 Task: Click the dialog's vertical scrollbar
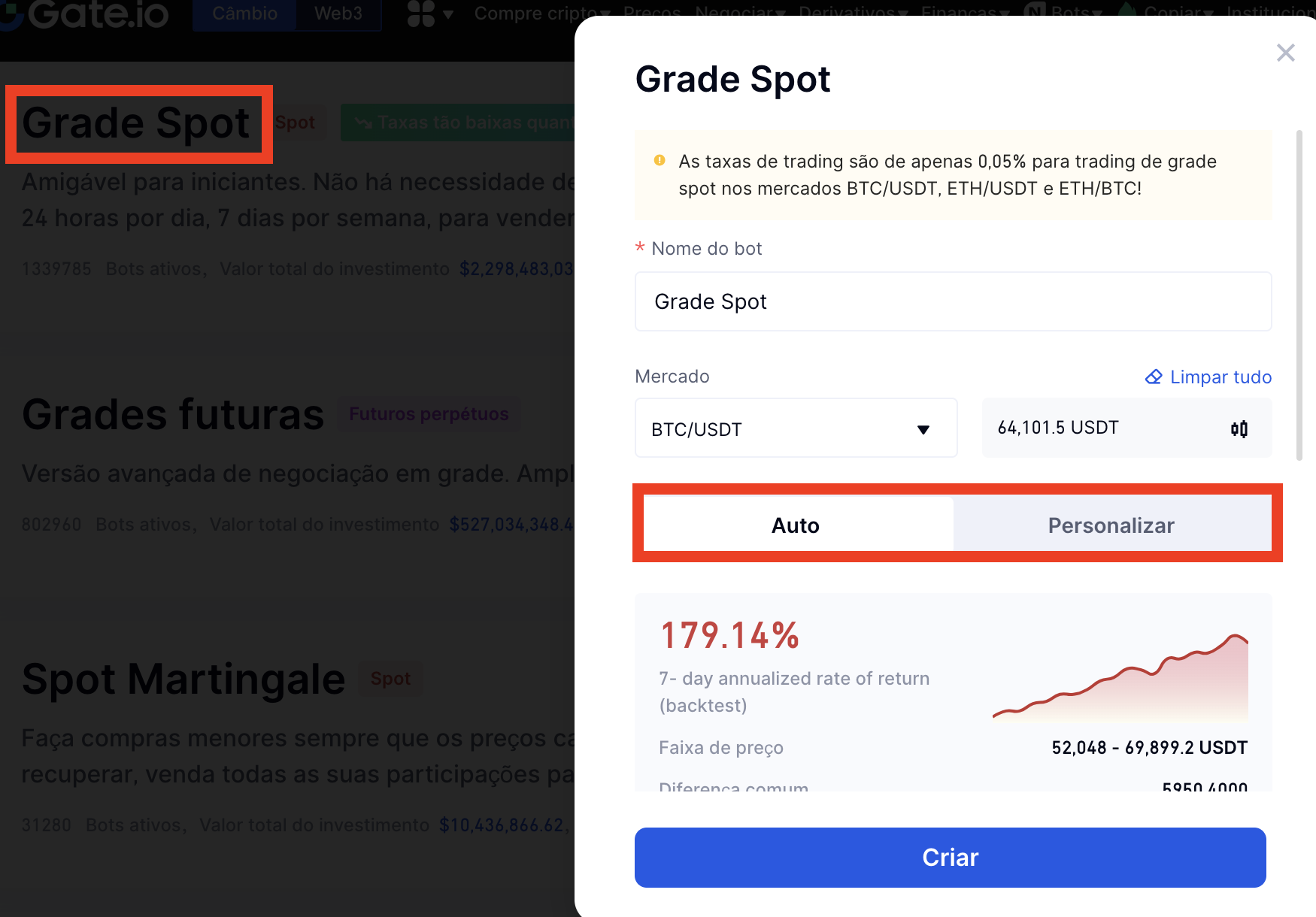point(1299,295)
